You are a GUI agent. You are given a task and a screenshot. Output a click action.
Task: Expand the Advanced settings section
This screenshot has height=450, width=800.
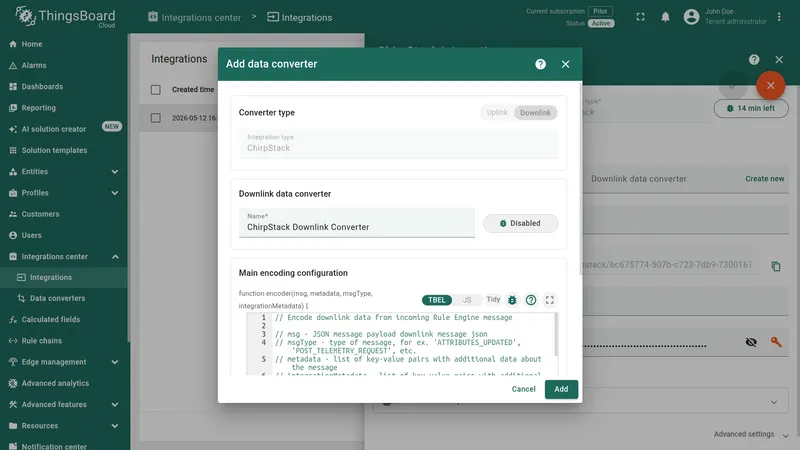[751, 434]
